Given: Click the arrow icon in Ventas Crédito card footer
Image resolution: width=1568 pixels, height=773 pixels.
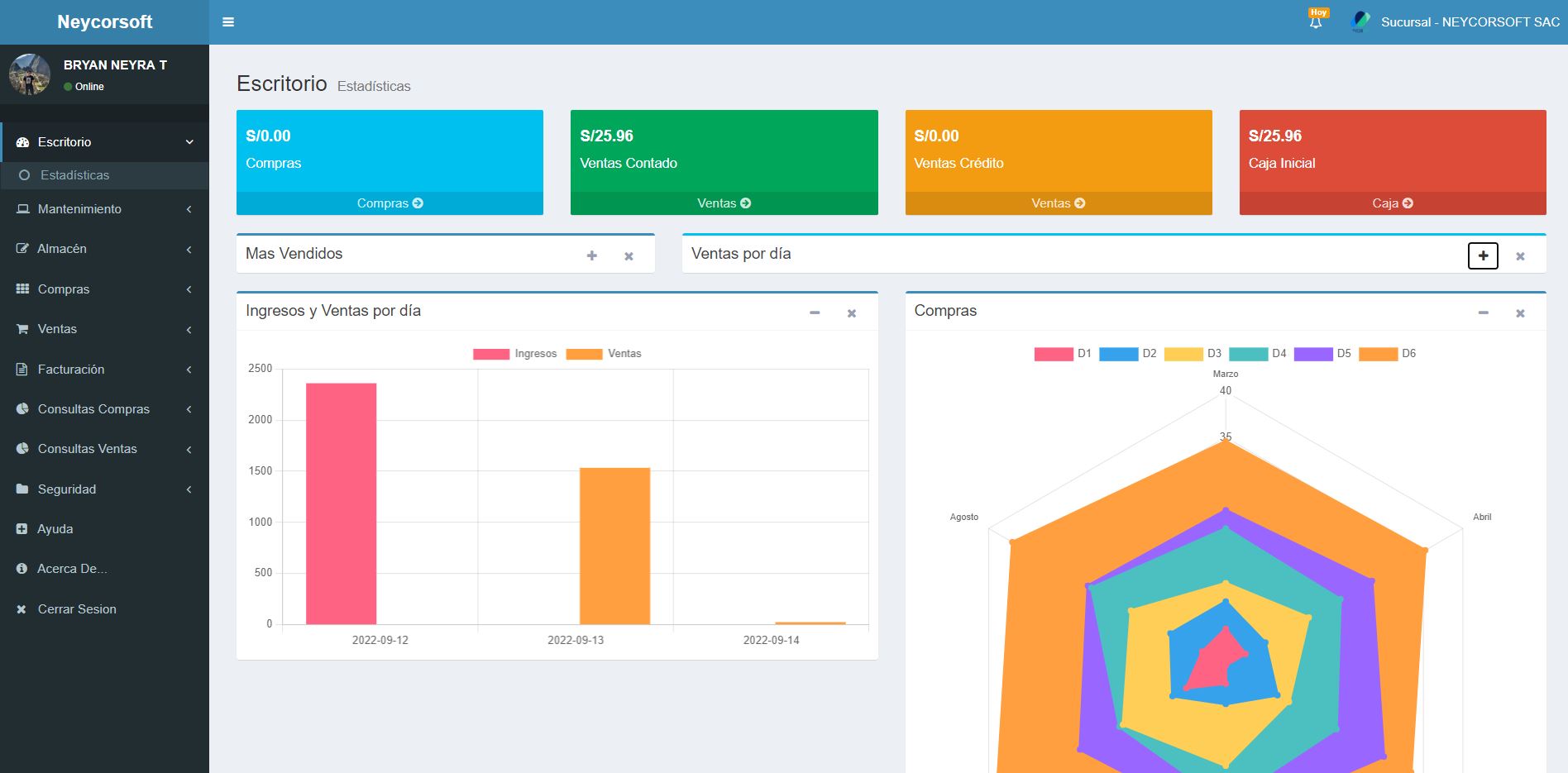Looking at the screenshot, I should click(1079, 203).
